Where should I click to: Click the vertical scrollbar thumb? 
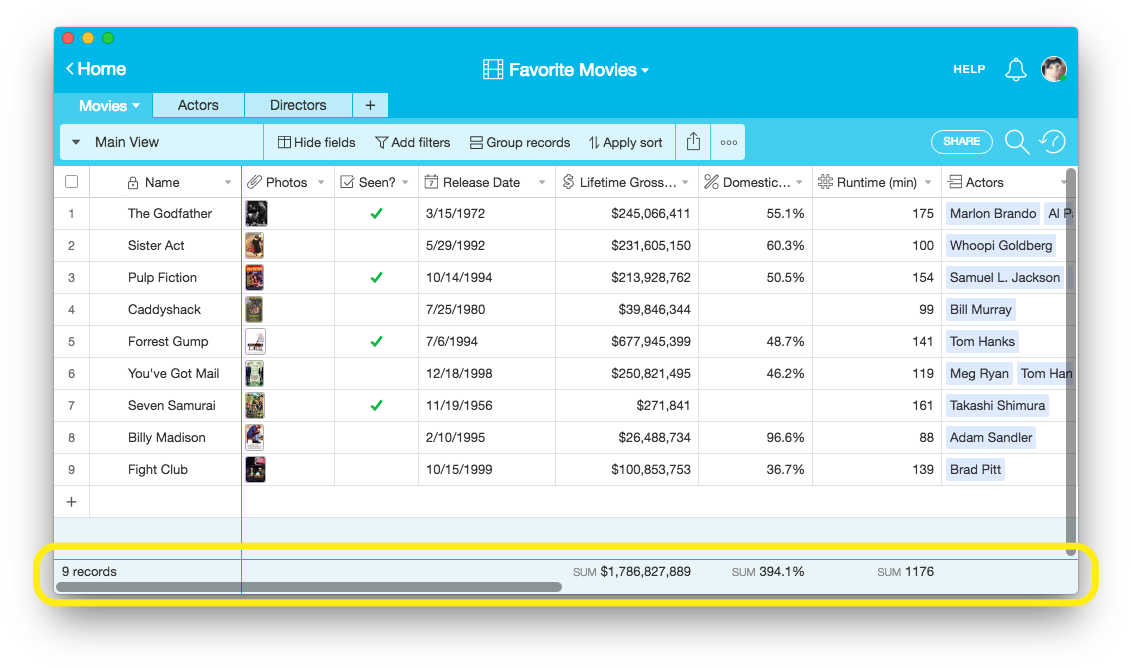[1070, 361]
